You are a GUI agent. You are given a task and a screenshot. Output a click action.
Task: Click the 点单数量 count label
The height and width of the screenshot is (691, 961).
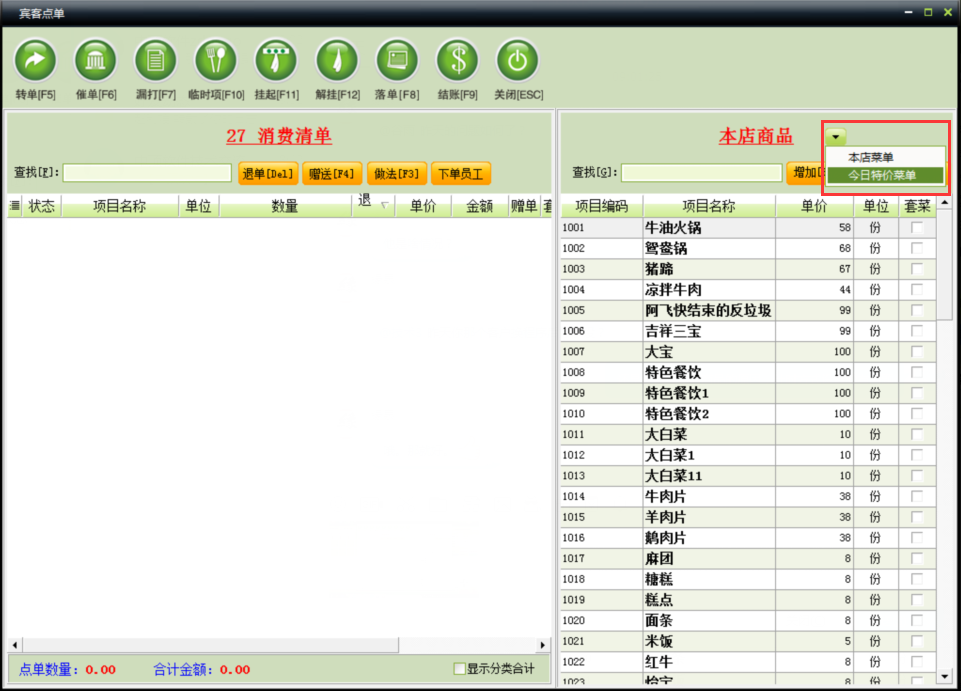(x=48, y=670)
